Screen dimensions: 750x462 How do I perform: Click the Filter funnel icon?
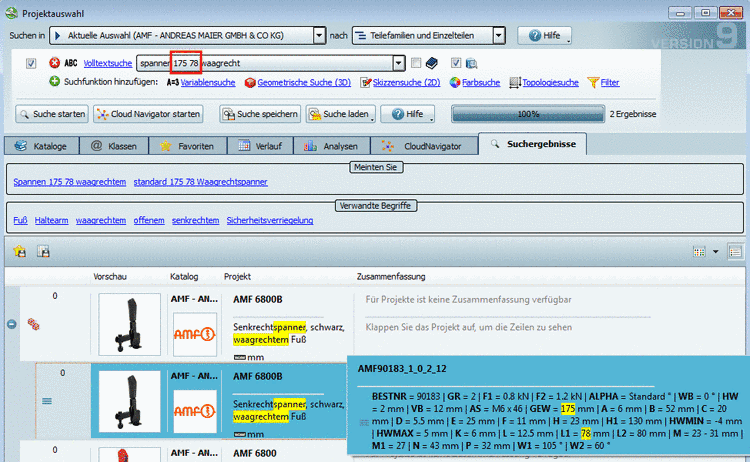point(593,82)
